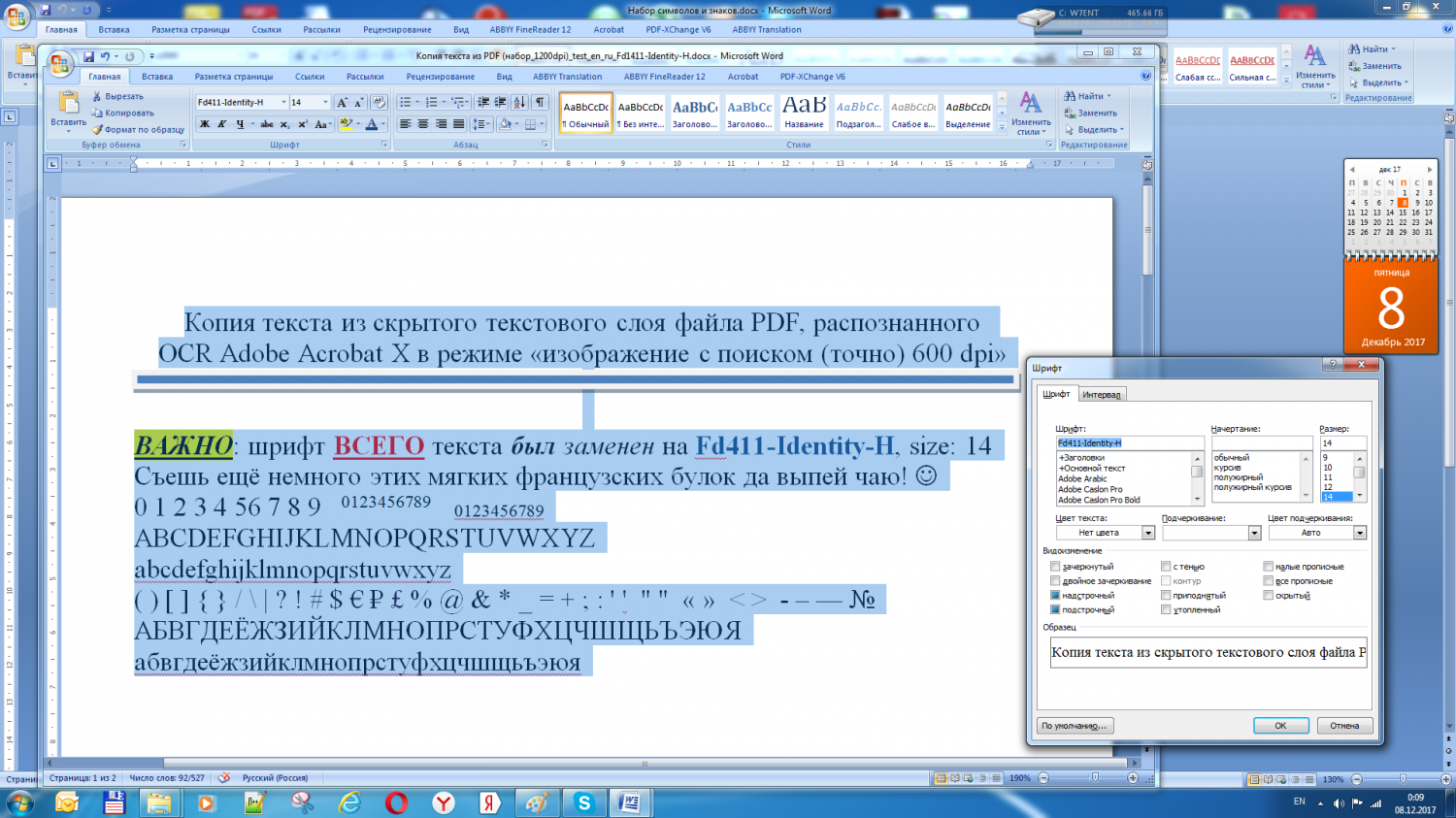Screen dimensions: 1456x818
Task: Check the 'малые прописные' checkbox
Action: tap(1269, 567)
